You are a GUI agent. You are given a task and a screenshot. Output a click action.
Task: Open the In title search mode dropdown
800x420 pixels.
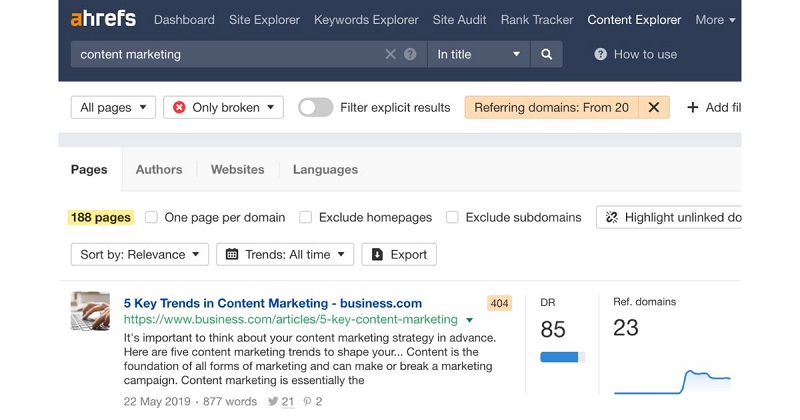479,54
